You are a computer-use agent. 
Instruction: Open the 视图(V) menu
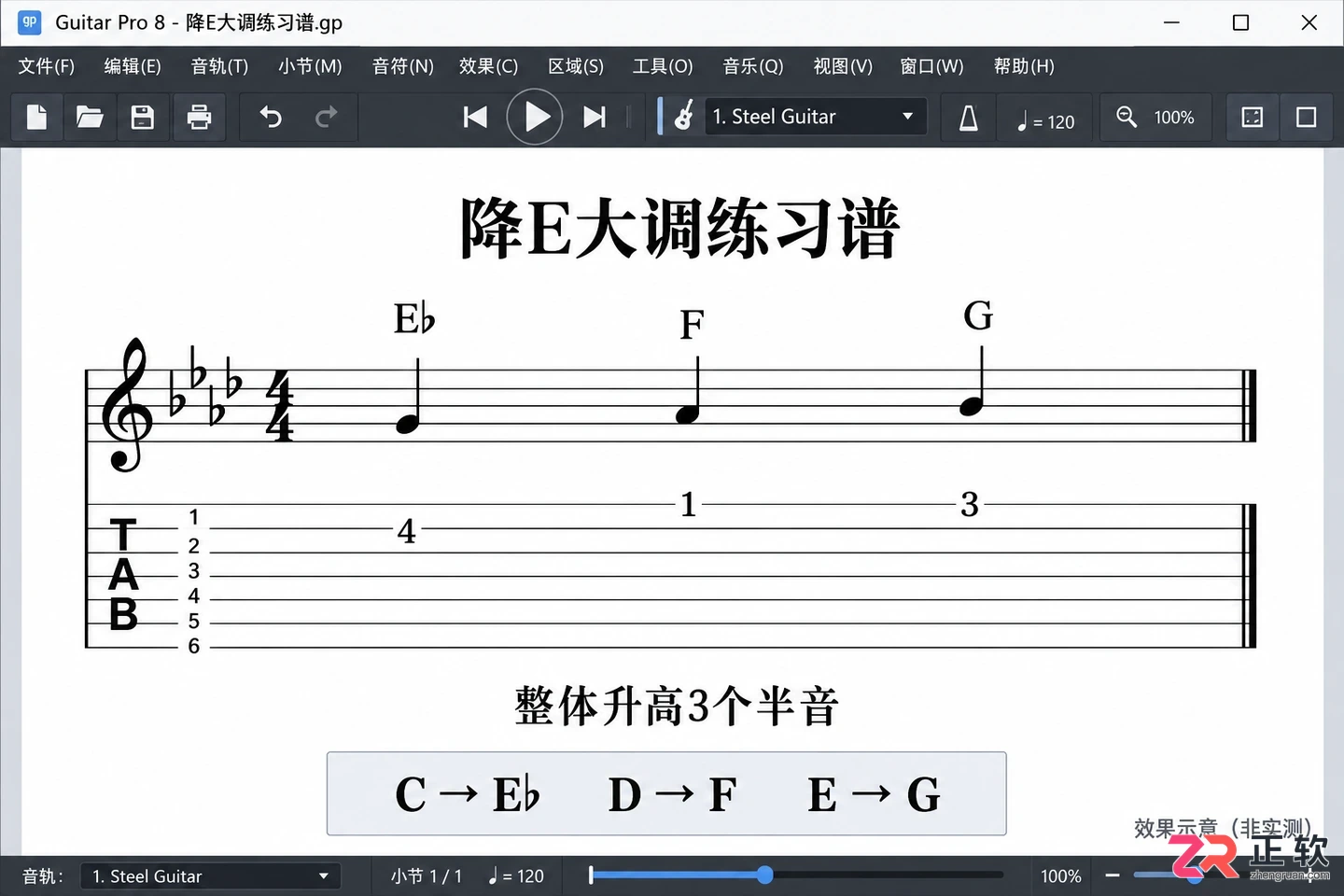(843, 66)
